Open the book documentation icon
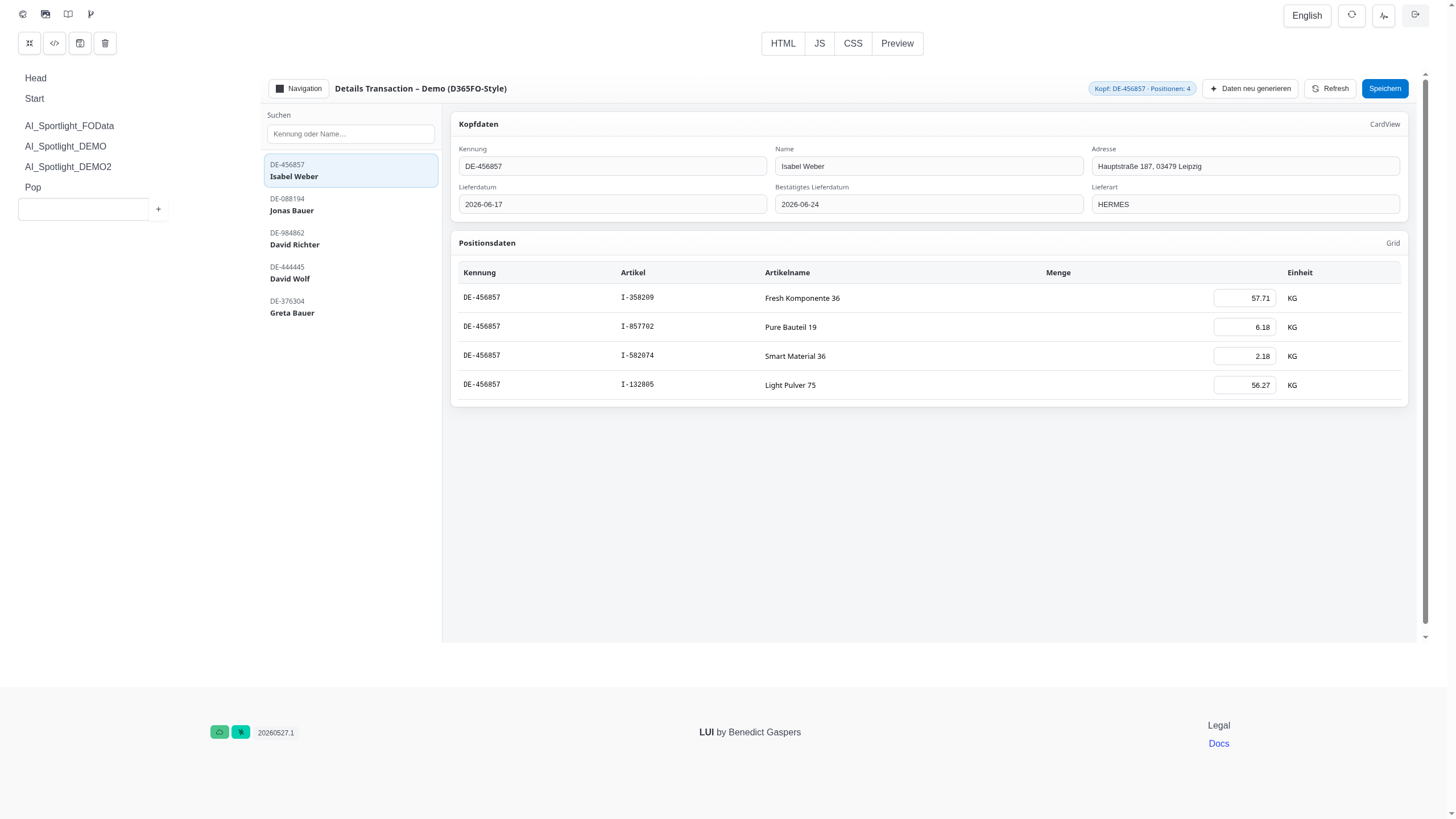Image resolution: width=1456 pixels, height=819 pixels. tap(68, 14)
